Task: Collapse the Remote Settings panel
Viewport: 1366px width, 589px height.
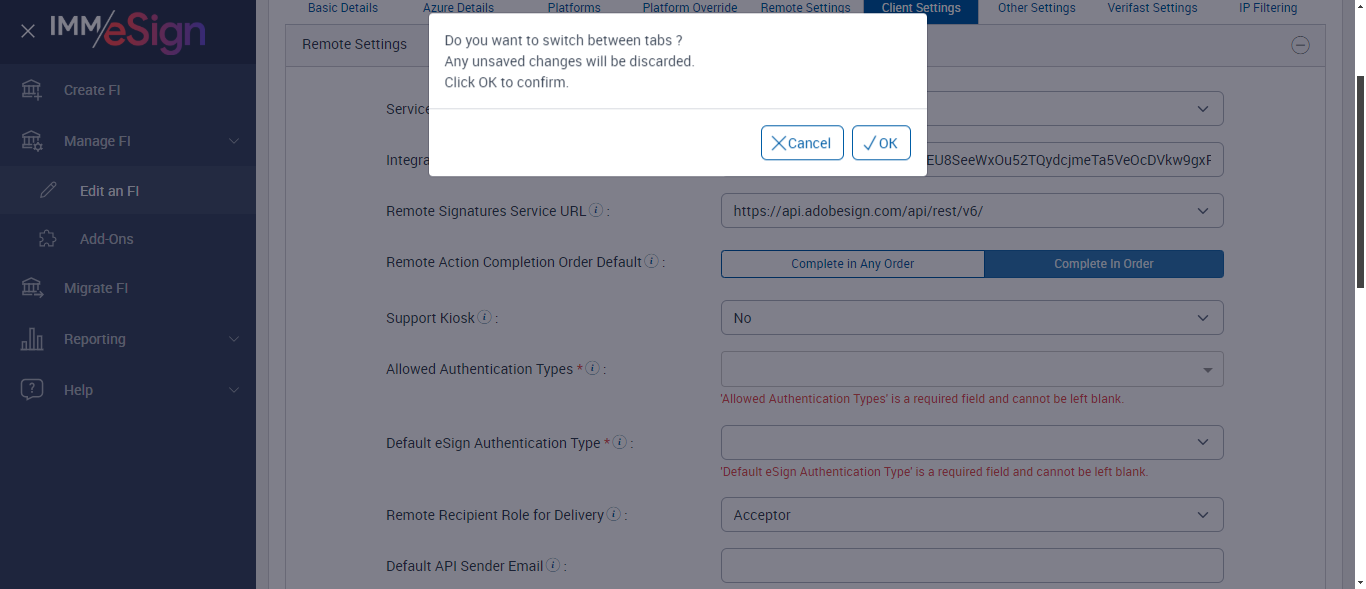Action: [1300, 44]
